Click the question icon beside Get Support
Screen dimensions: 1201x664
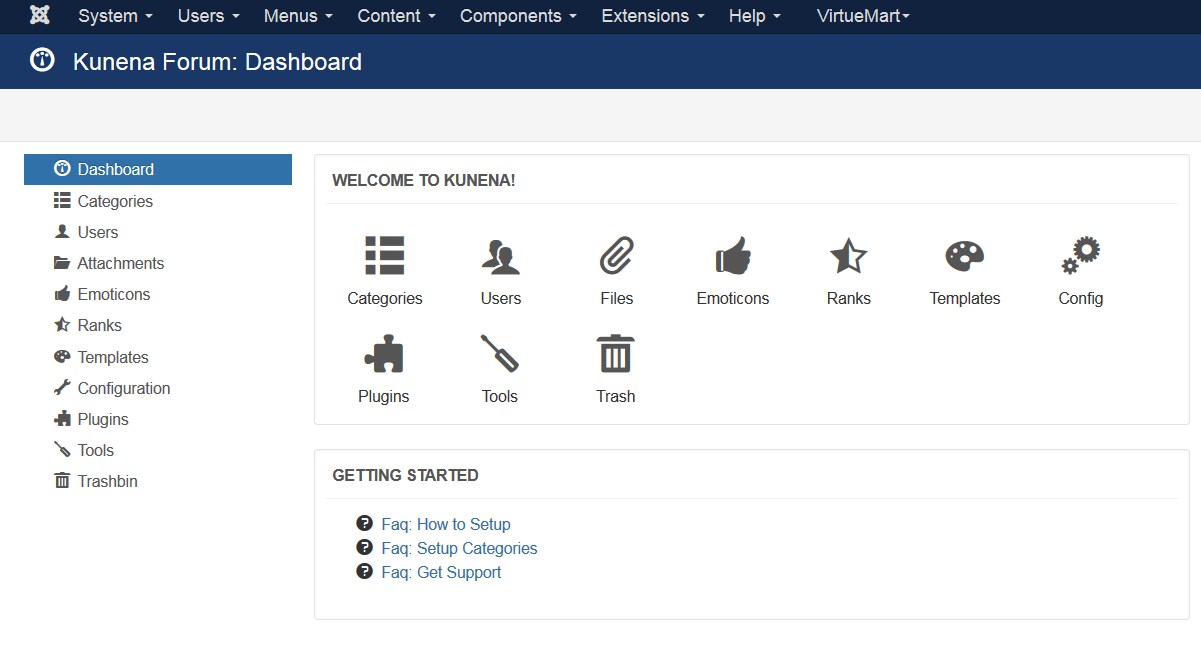coord(365,571)
